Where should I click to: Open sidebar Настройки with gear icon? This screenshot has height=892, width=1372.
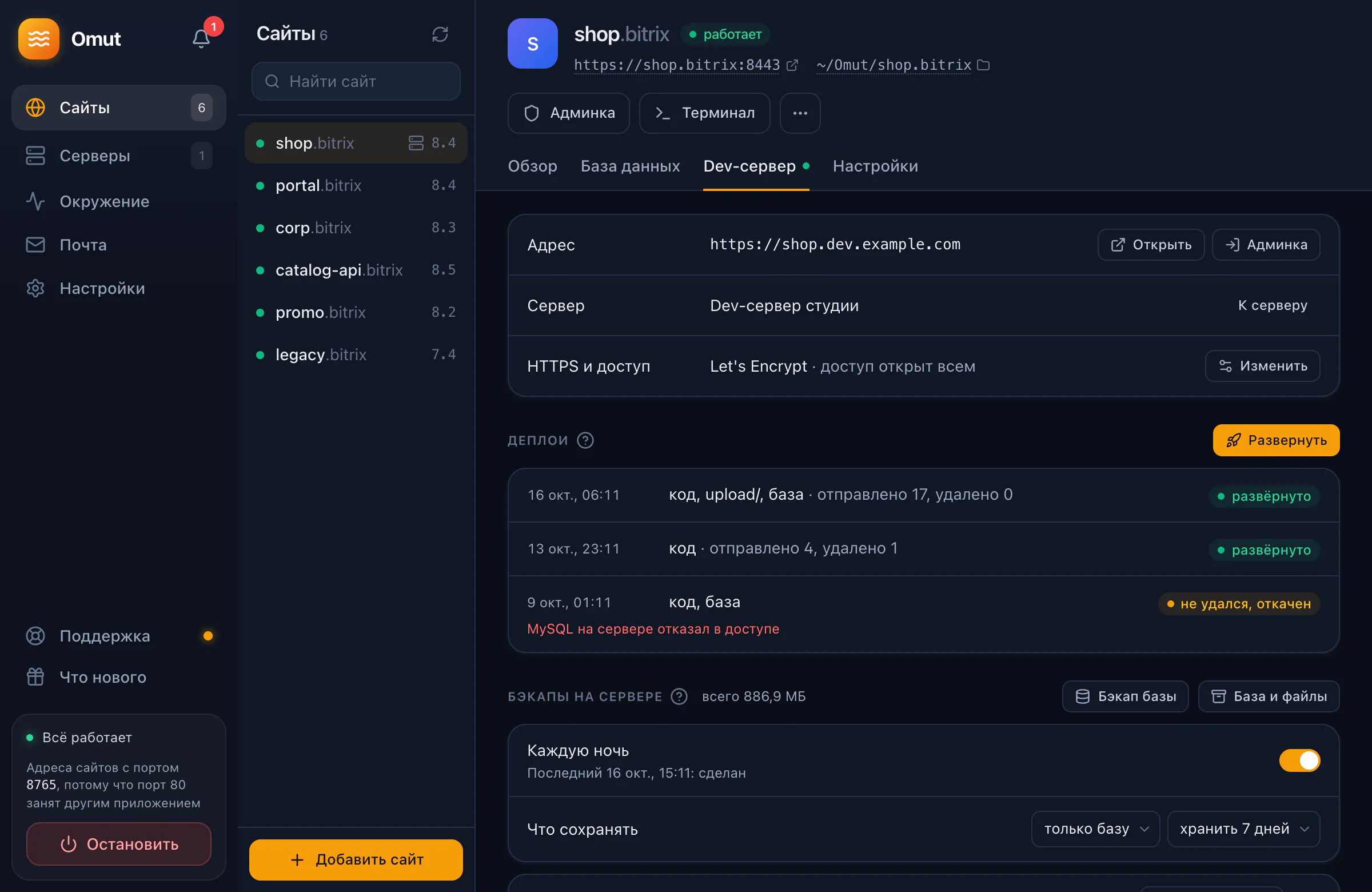pyautogui.click(x=119, y=288)
